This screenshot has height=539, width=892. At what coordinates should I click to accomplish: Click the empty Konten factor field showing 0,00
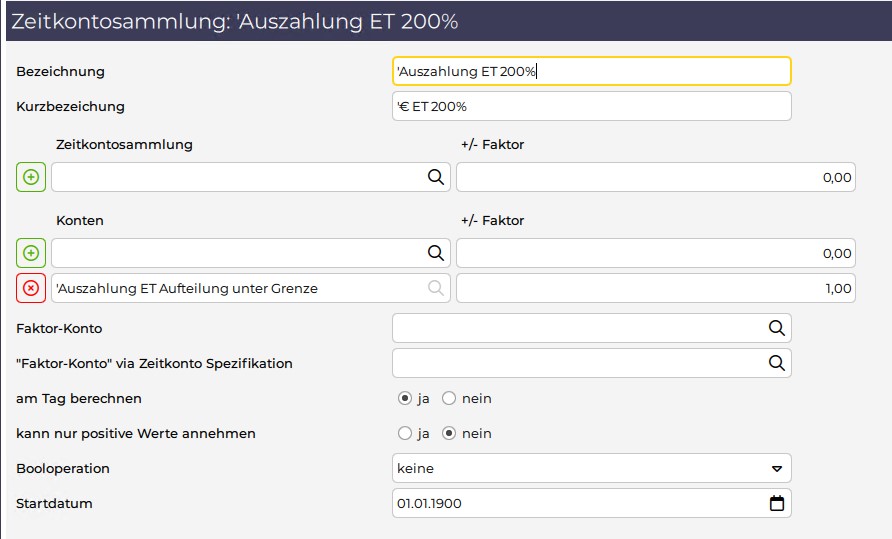point(656,253)
